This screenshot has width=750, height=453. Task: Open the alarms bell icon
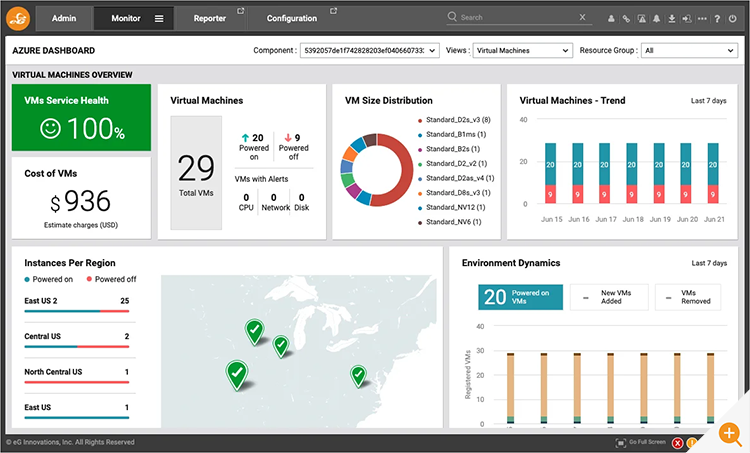[x=655, y=18]
